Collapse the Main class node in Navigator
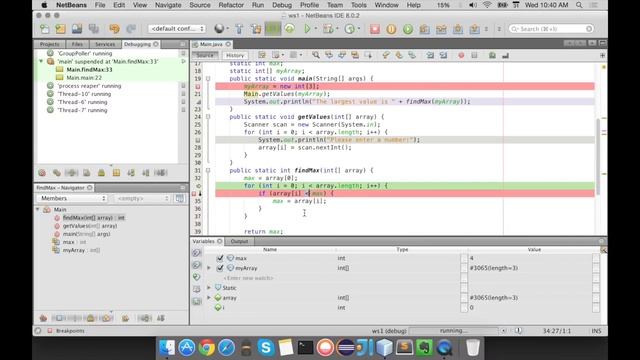The width and height of the screenshot is (640, 360). [x=38, y=209]
